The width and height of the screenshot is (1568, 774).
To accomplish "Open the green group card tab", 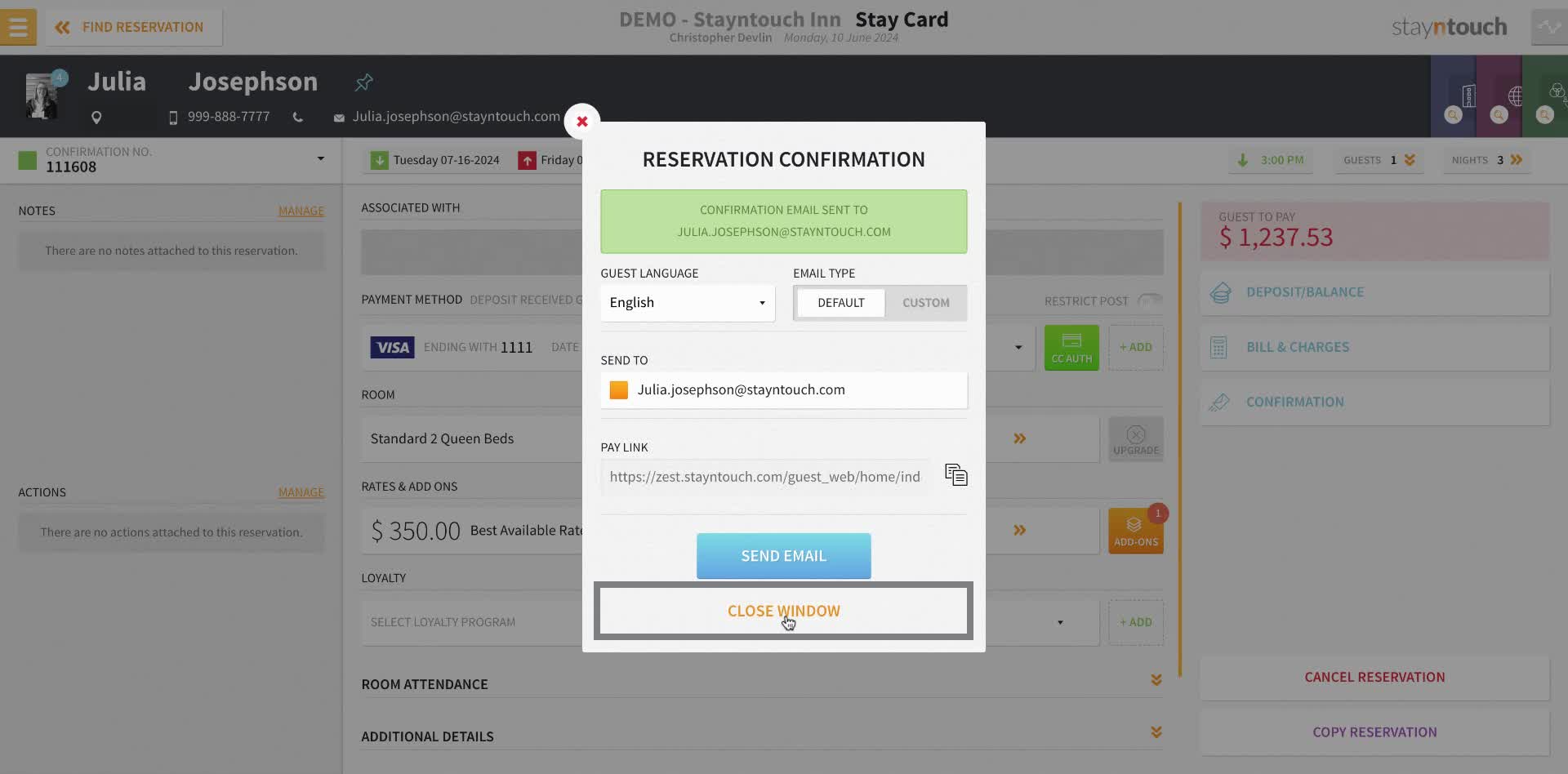I will pyautogui.click(x=1546, y=97).
